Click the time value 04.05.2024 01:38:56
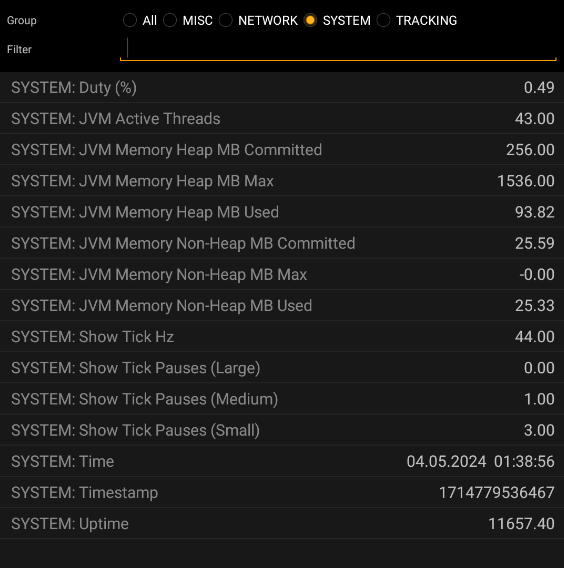Image resolution: width=564 pixels, height=568 pixels. click(480, 461)
